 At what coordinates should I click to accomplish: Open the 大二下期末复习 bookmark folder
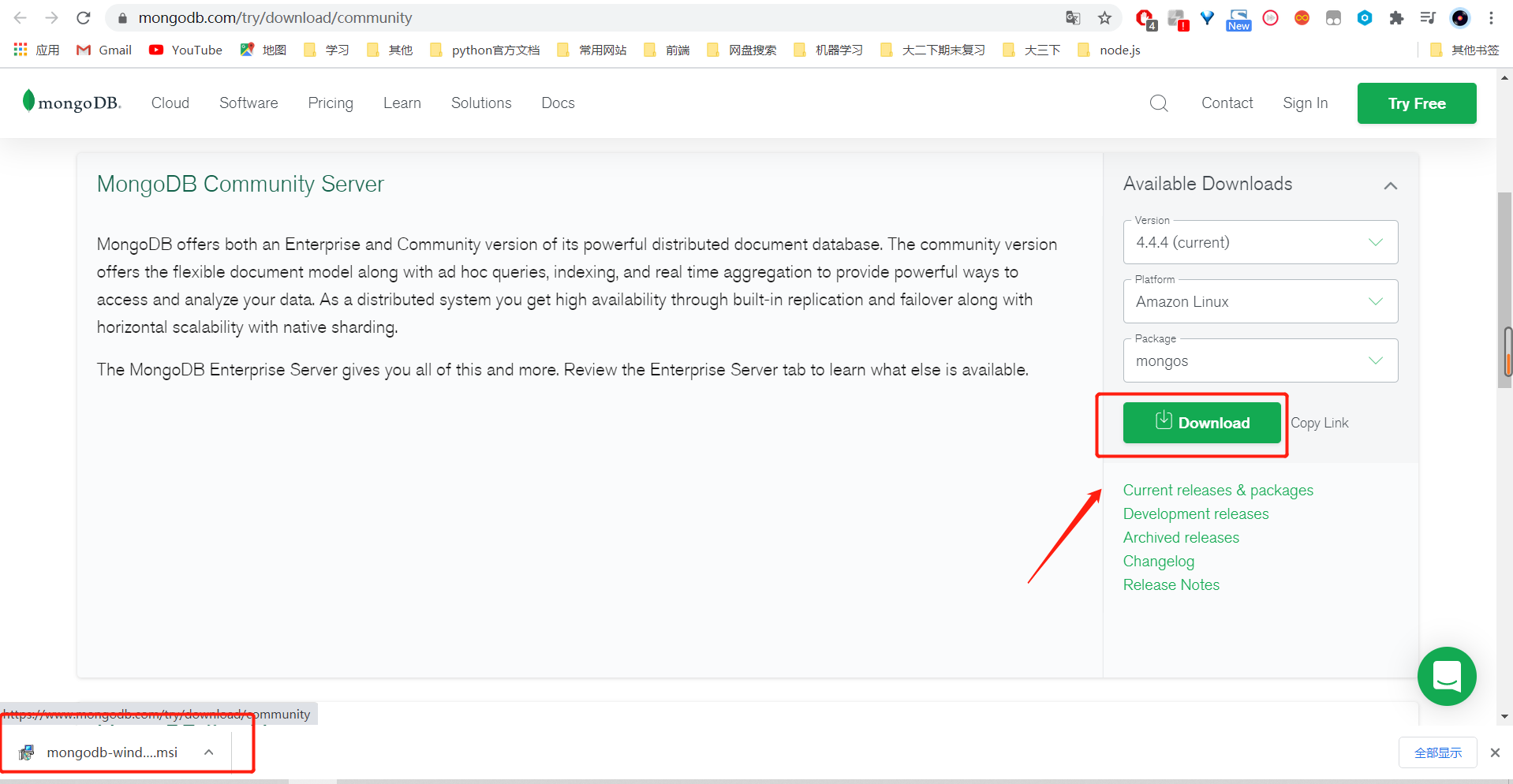tap(933, 50)
